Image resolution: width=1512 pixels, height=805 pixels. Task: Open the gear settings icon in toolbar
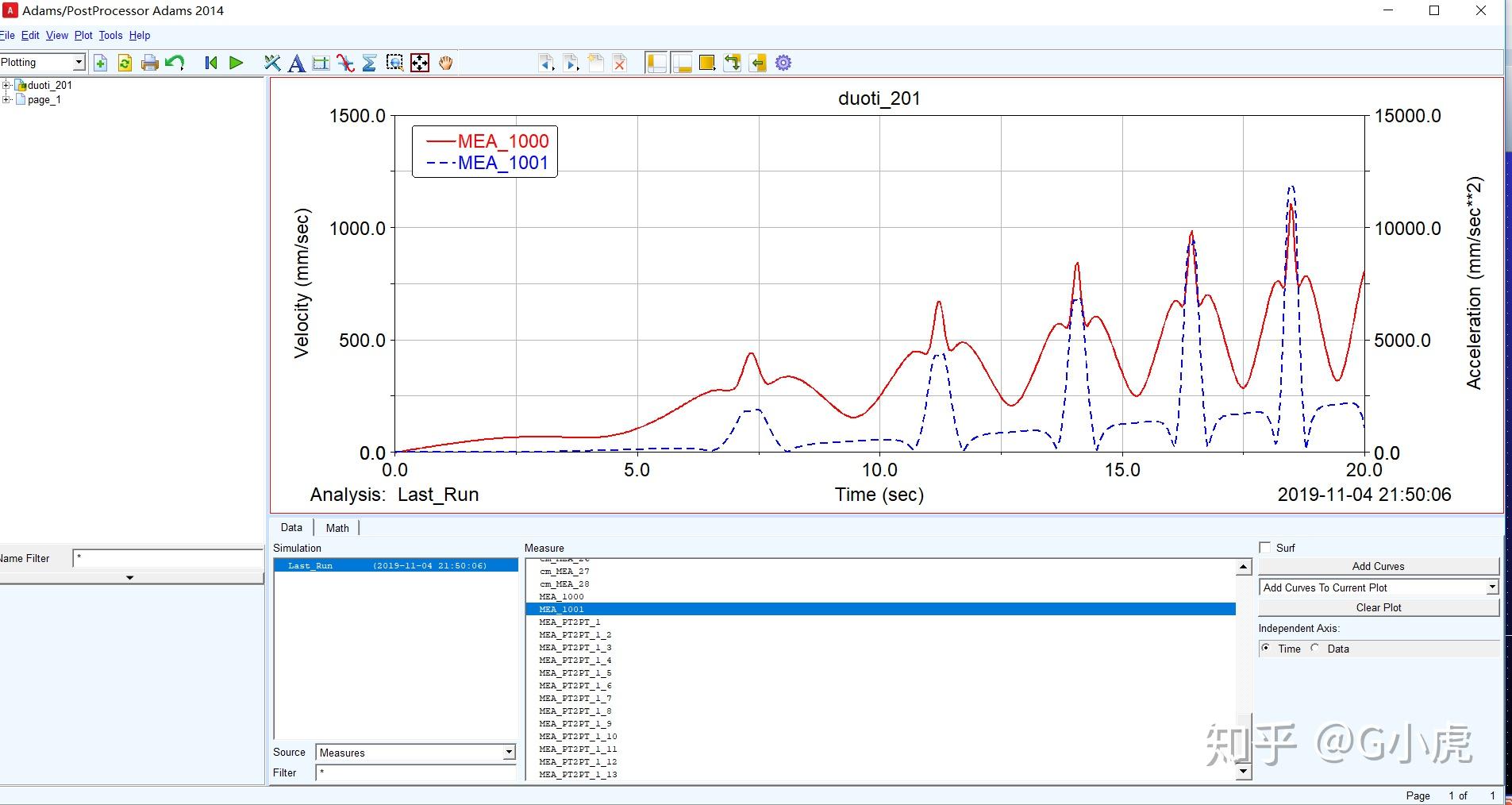pos(783,64)
